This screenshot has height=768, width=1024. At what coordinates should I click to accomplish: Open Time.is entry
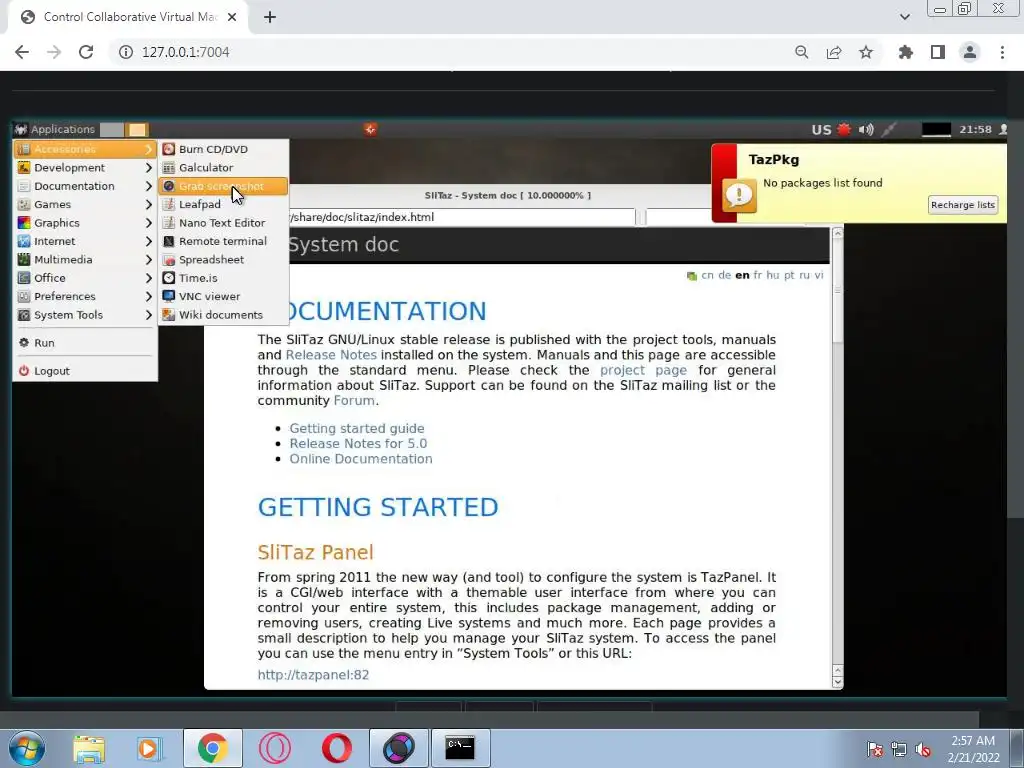[x=223, y=278]
